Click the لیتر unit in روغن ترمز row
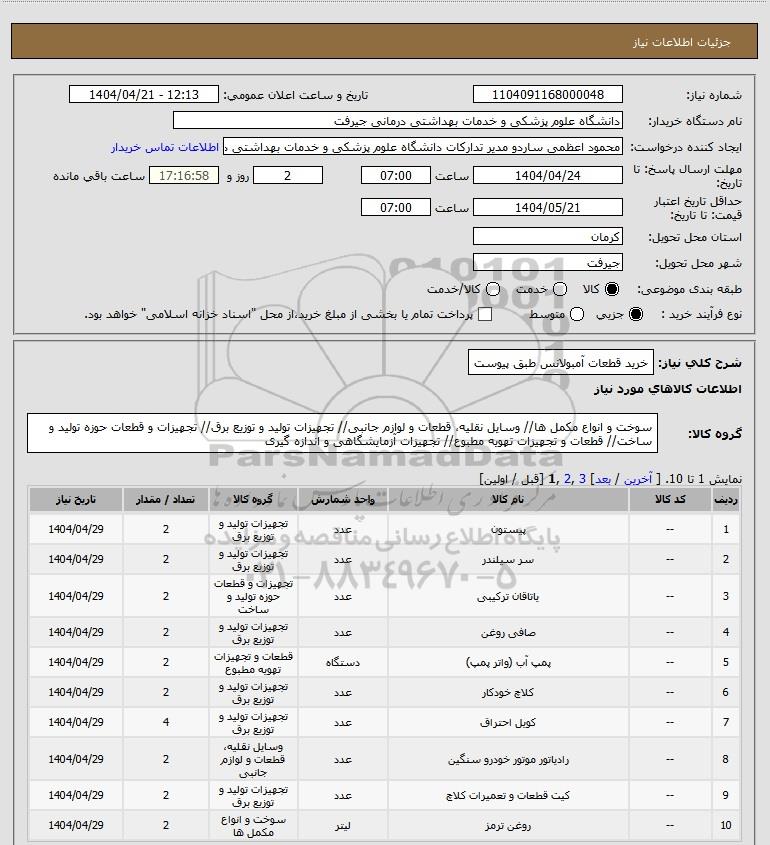The width and height of the screenshot is (770, 845). point(343,826)
